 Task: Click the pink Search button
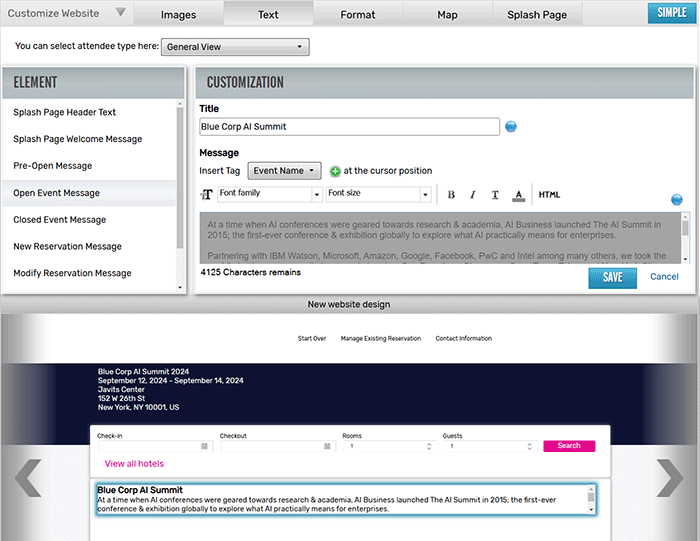(569, 446)
